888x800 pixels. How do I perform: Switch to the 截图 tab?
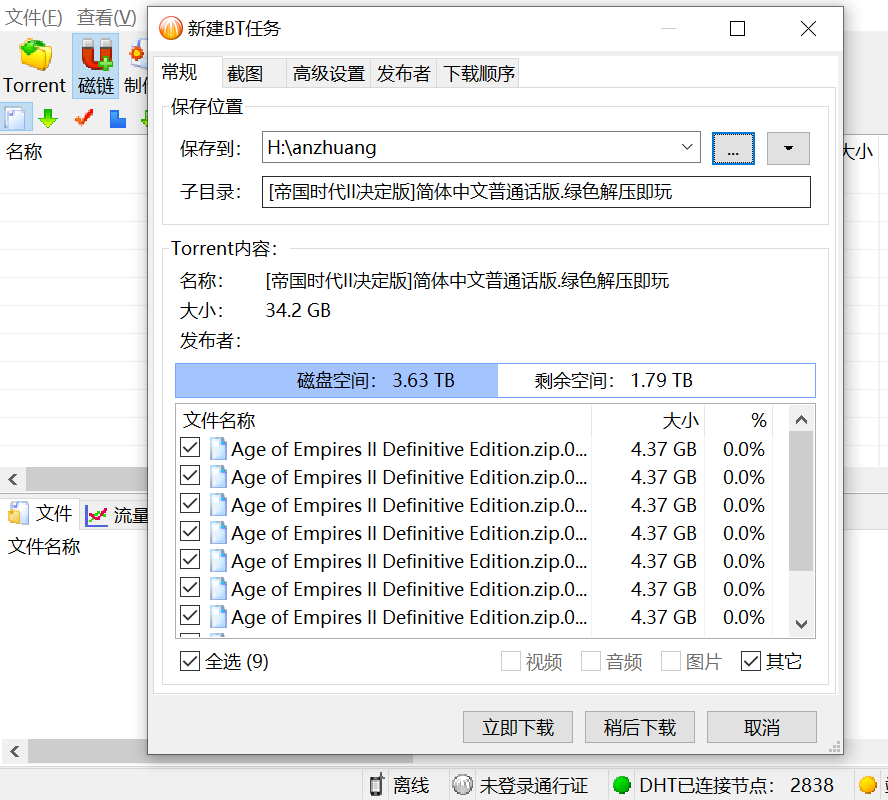tap(253, 74)
